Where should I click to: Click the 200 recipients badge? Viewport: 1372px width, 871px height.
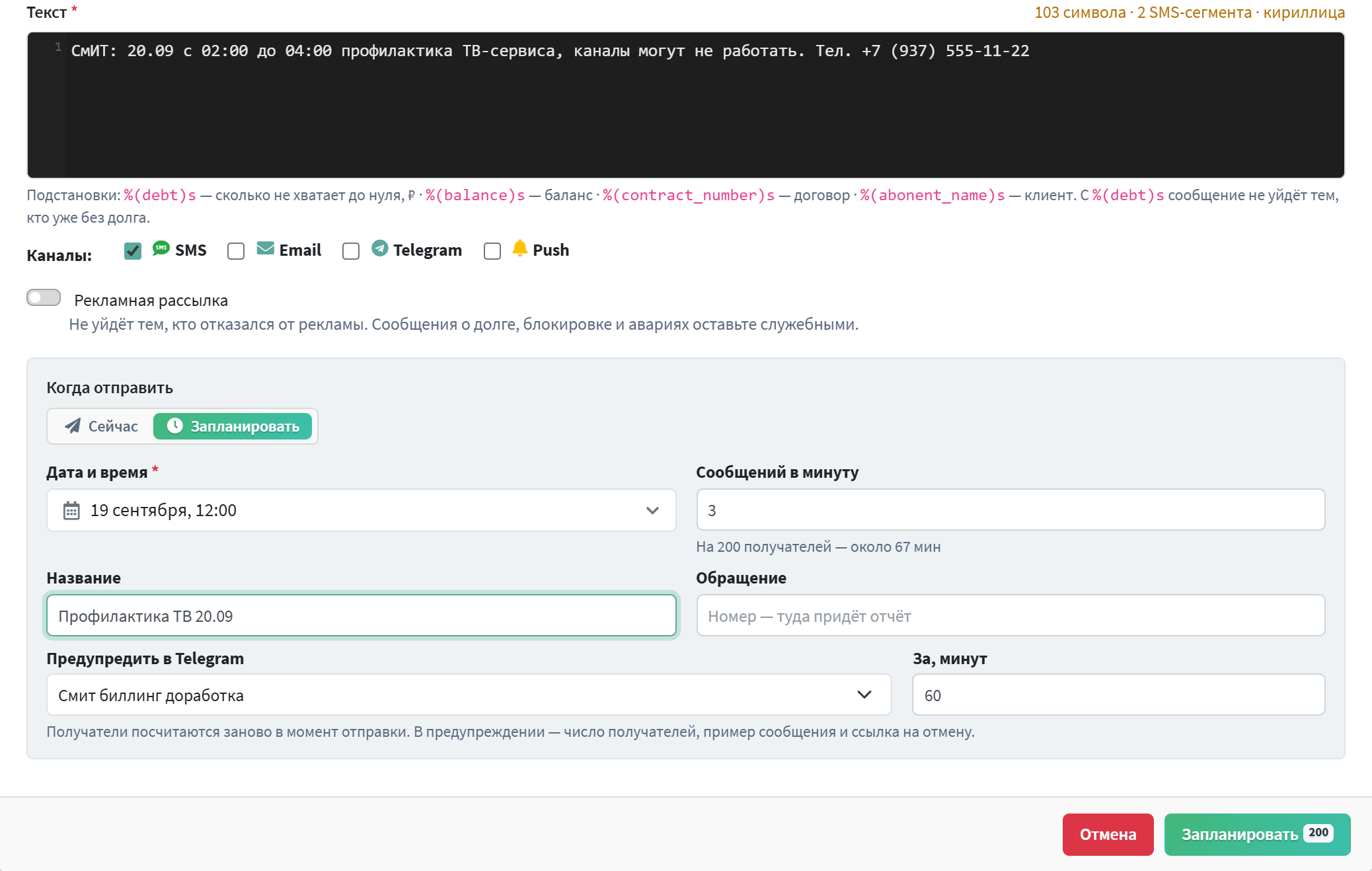pyautogui.click(x=1318, y=833)
